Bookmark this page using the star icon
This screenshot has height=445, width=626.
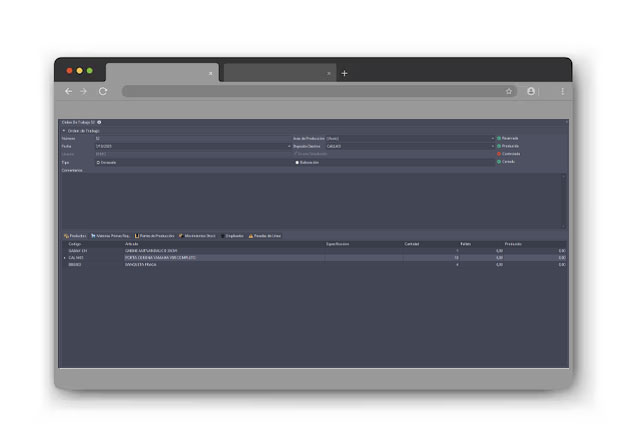(509, 91)
